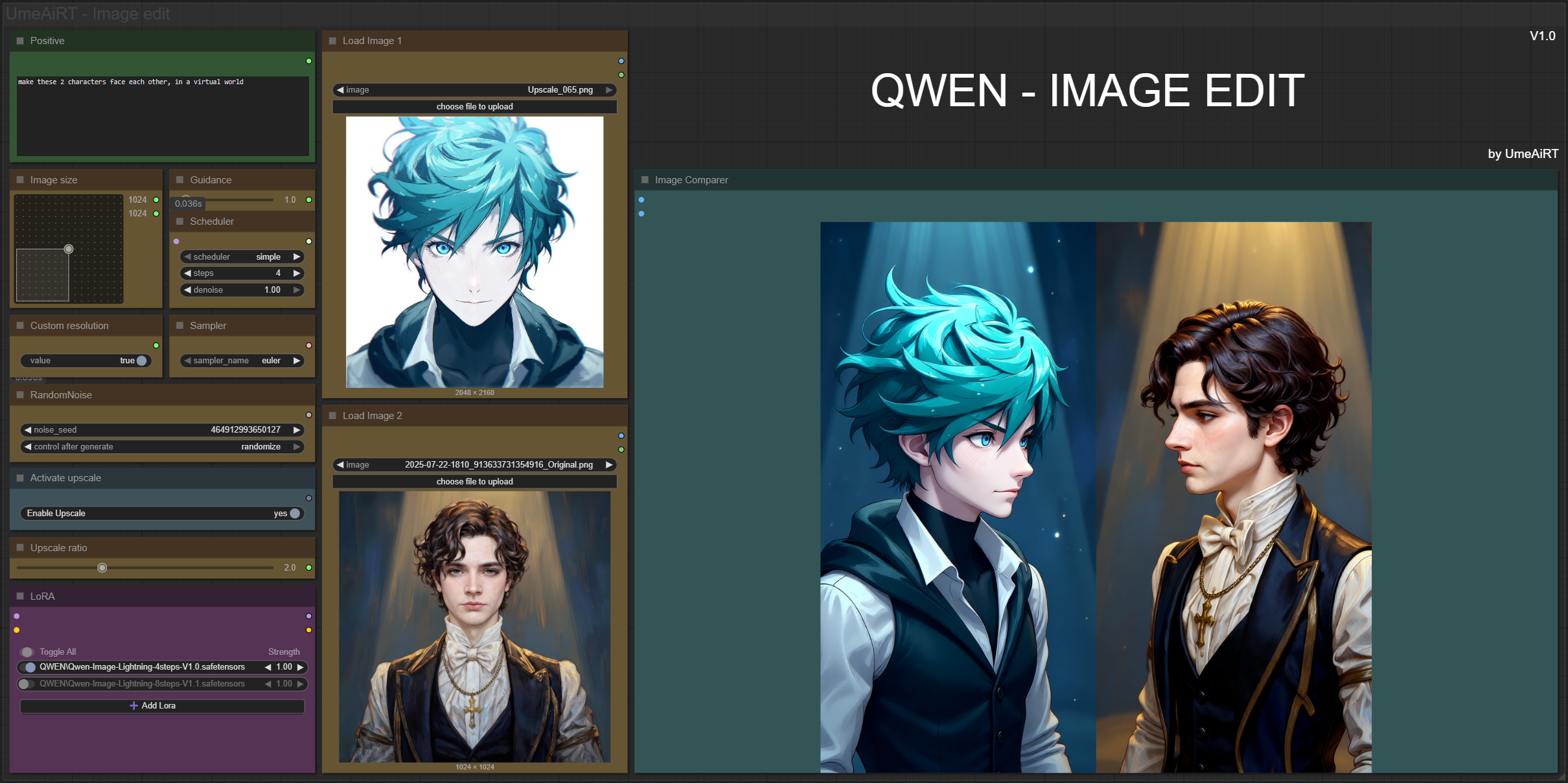Image resolution: width=1568 pixels, height=783 pixels.
Task: Click the pink output port on Sampler node
Action: click(309, 346)
